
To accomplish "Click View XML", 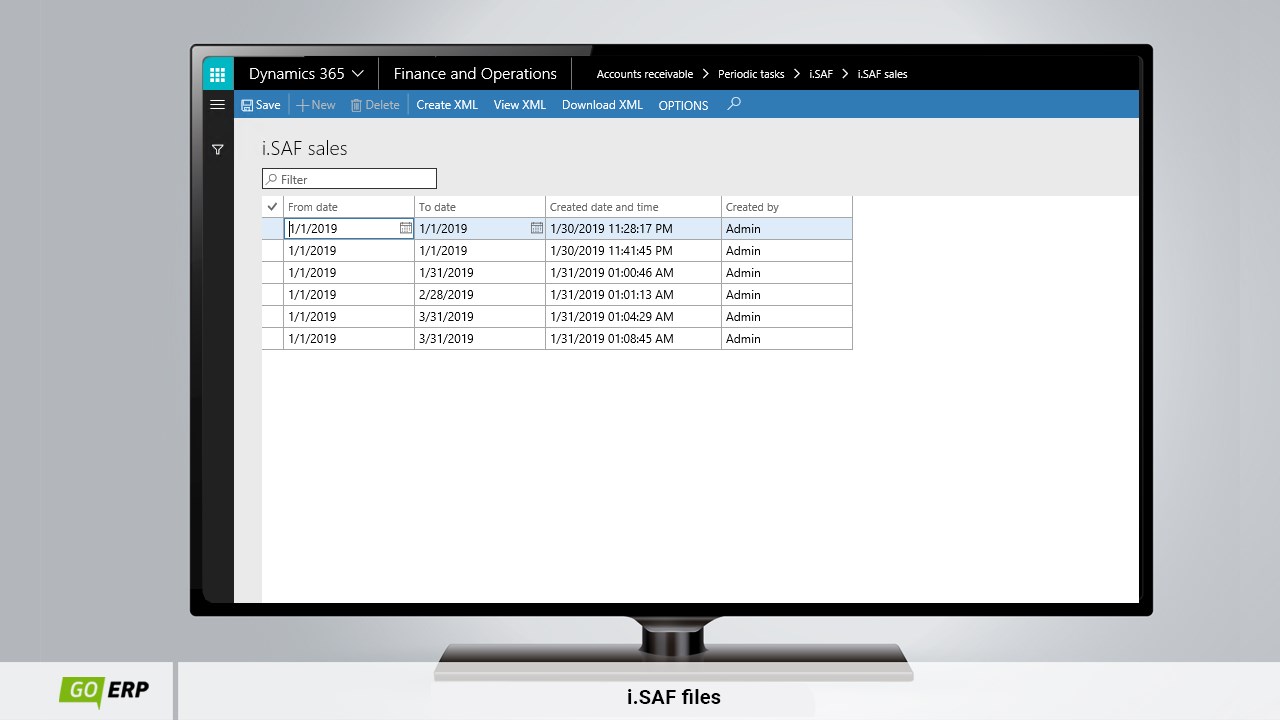I will (520, 105).
